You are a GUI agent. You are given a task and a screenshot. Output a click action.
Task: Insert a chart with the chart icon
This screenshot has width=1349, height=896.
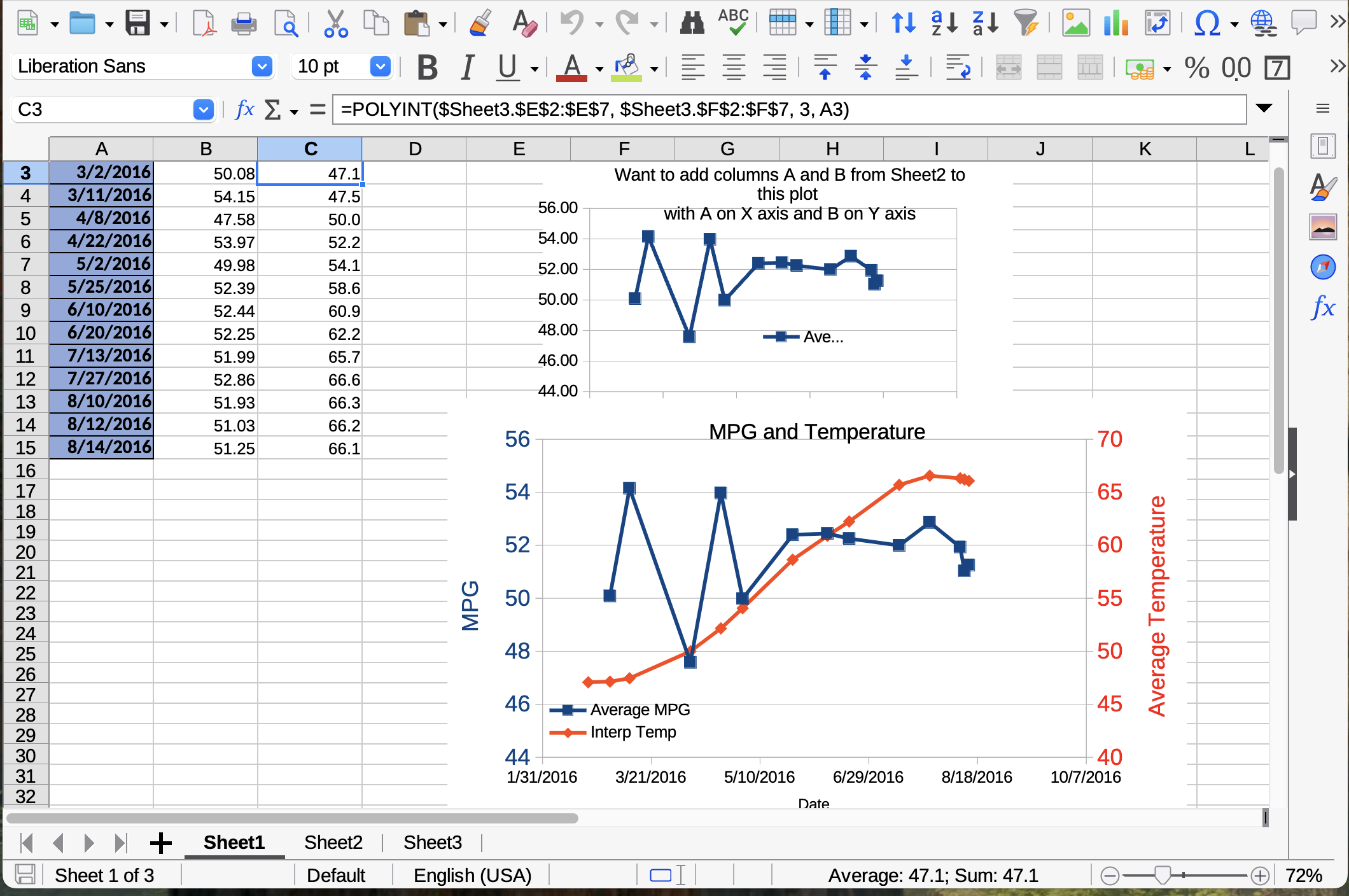1116,24
